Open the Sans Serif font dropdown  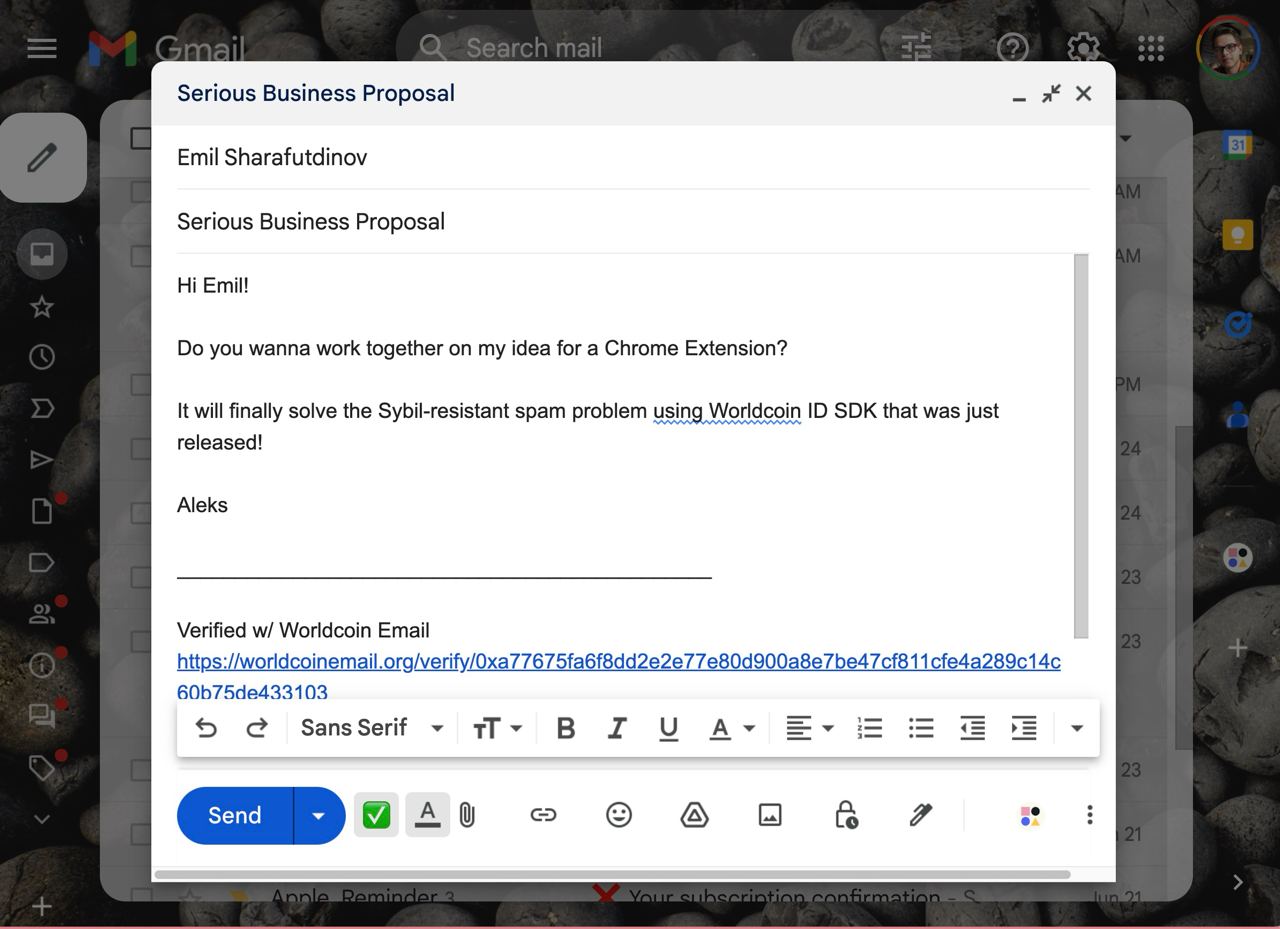click(372, 728)
